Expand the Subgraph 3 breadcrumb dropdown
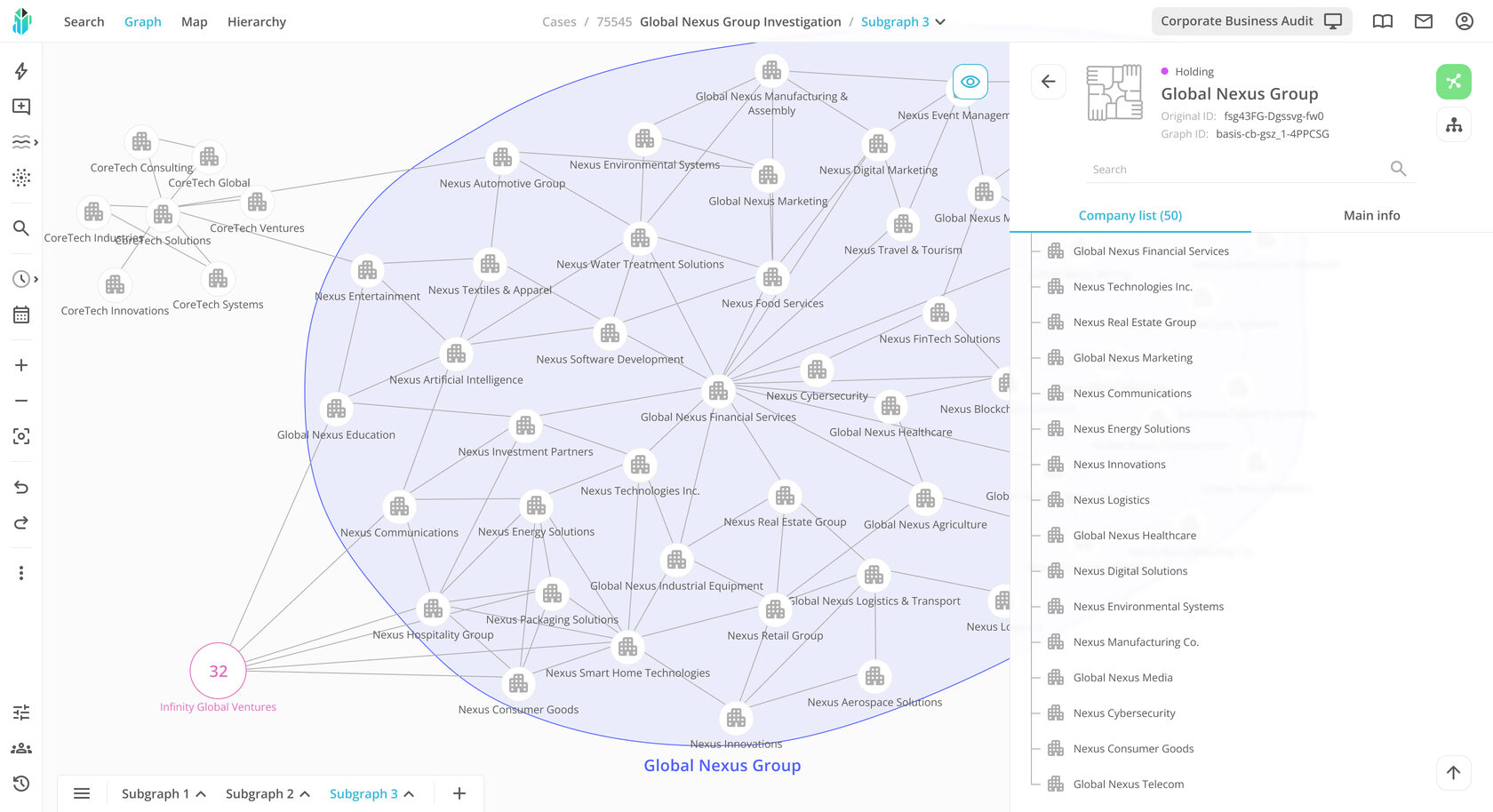The width and height of the screenshot is (1493, 812). 940,22
